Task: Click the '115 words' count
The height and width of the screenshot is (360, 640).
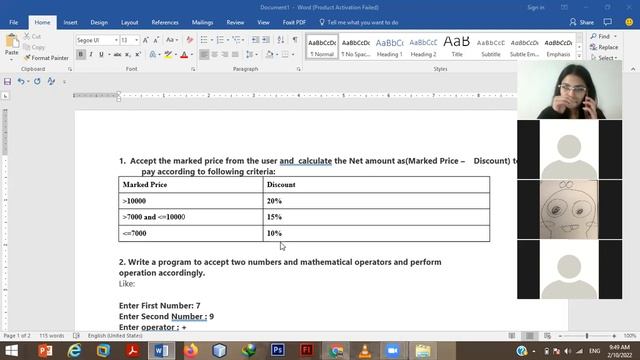Action: pyautogui.click(x=52, y=336)
